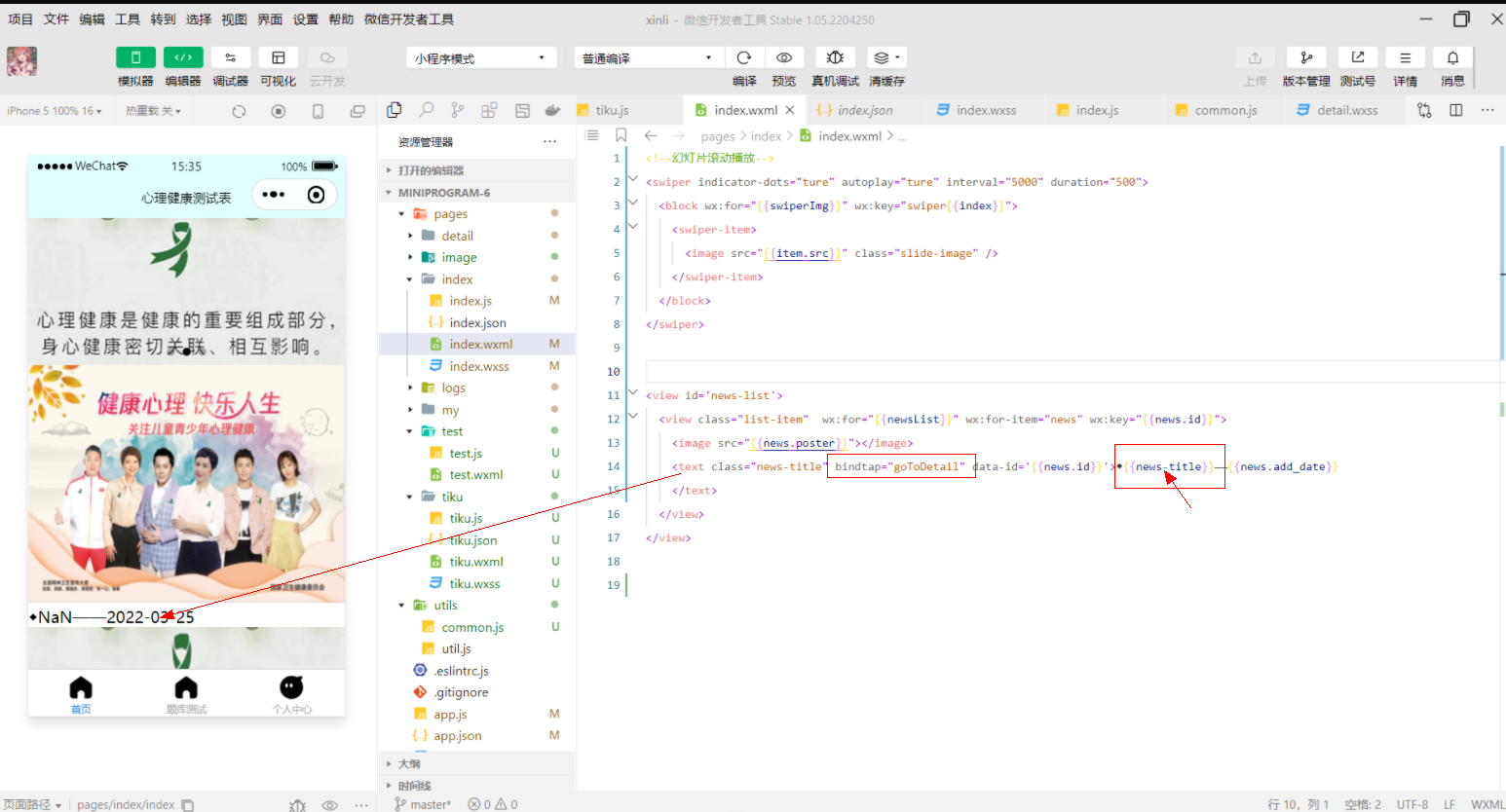Switch to the common.js tab
Viewport: 1506px width, 812px height.
[x=1225, y=110]
